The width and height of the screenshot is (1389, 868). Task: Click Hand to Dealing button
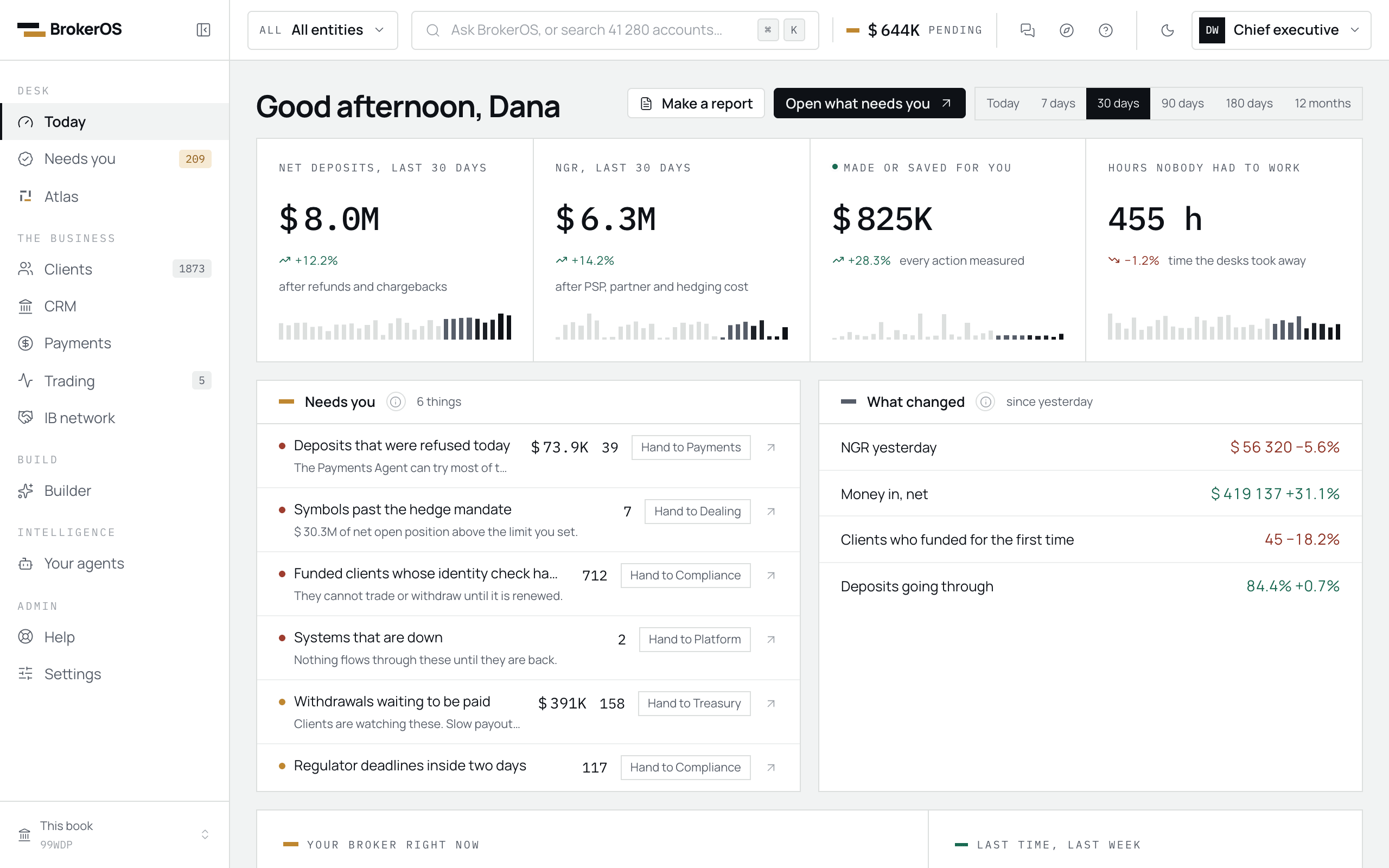tap(697, 512)
